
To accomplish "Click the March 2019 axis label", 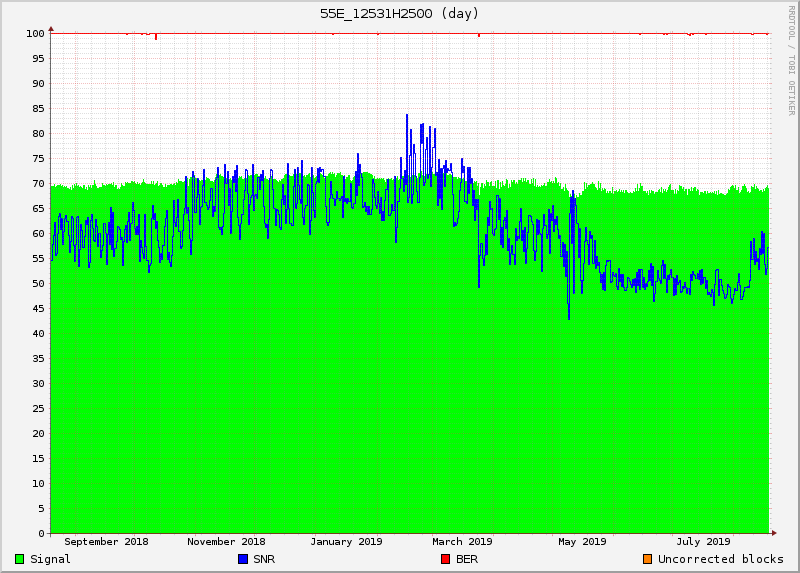I will (462, 542).
